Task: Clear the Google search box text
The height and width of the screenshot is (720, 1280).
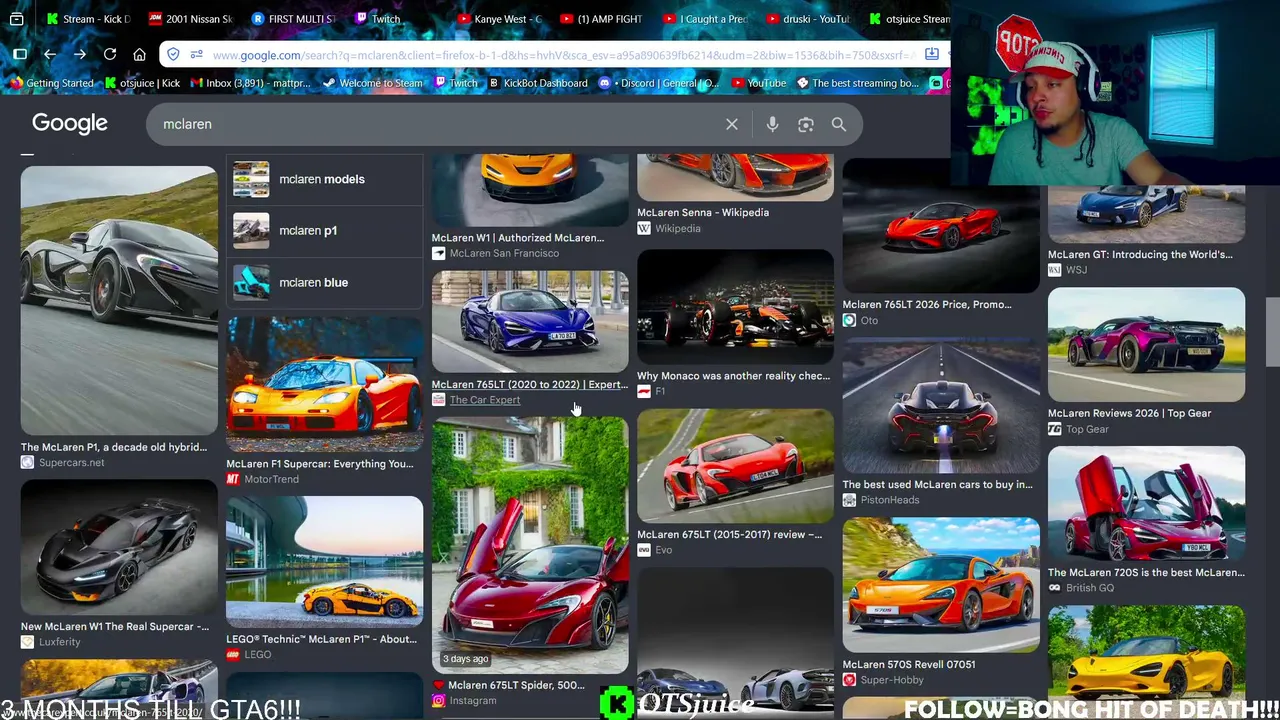Action: [732, 124]
